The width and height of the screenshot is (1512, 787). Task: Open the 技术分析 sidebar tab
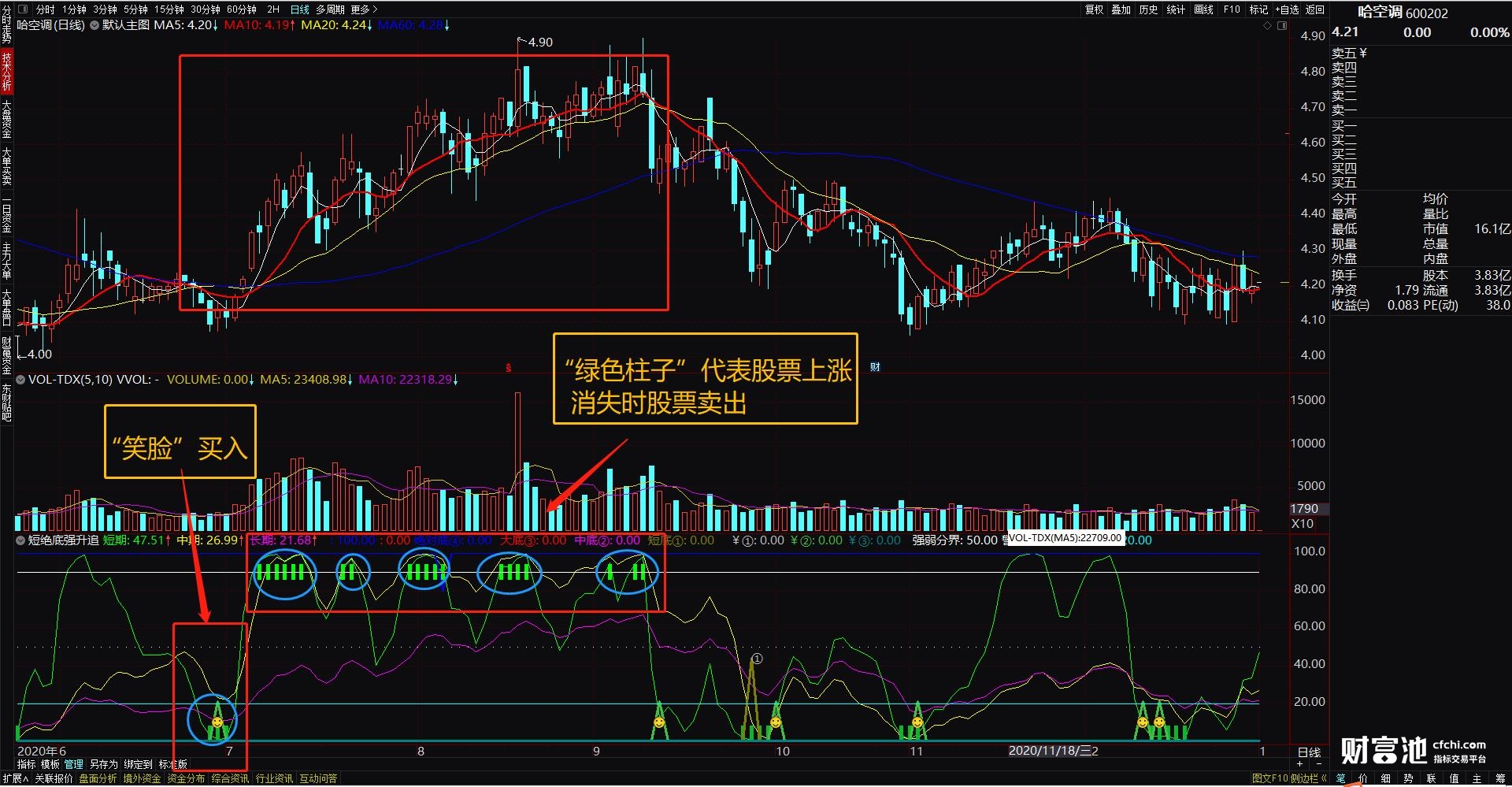(6, 72)
